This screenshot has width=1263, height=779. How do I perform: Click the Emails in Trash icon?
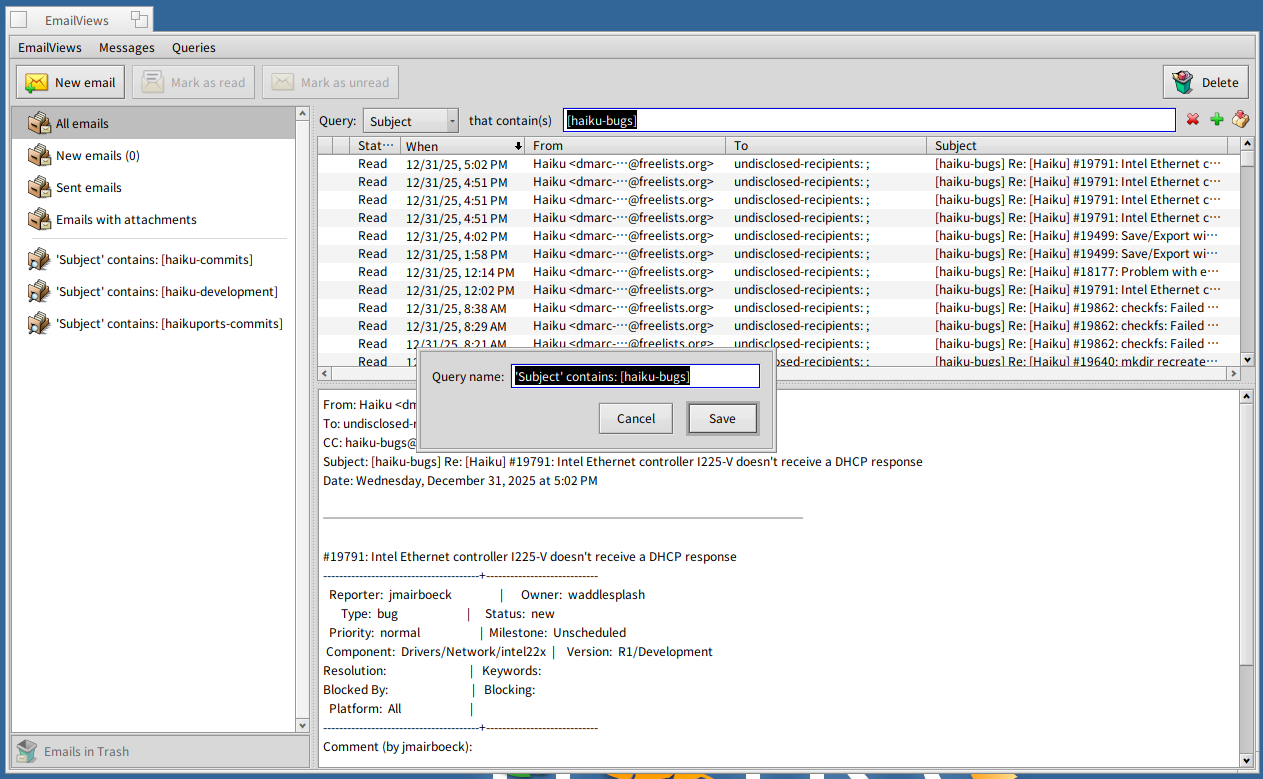coord(27,751)
